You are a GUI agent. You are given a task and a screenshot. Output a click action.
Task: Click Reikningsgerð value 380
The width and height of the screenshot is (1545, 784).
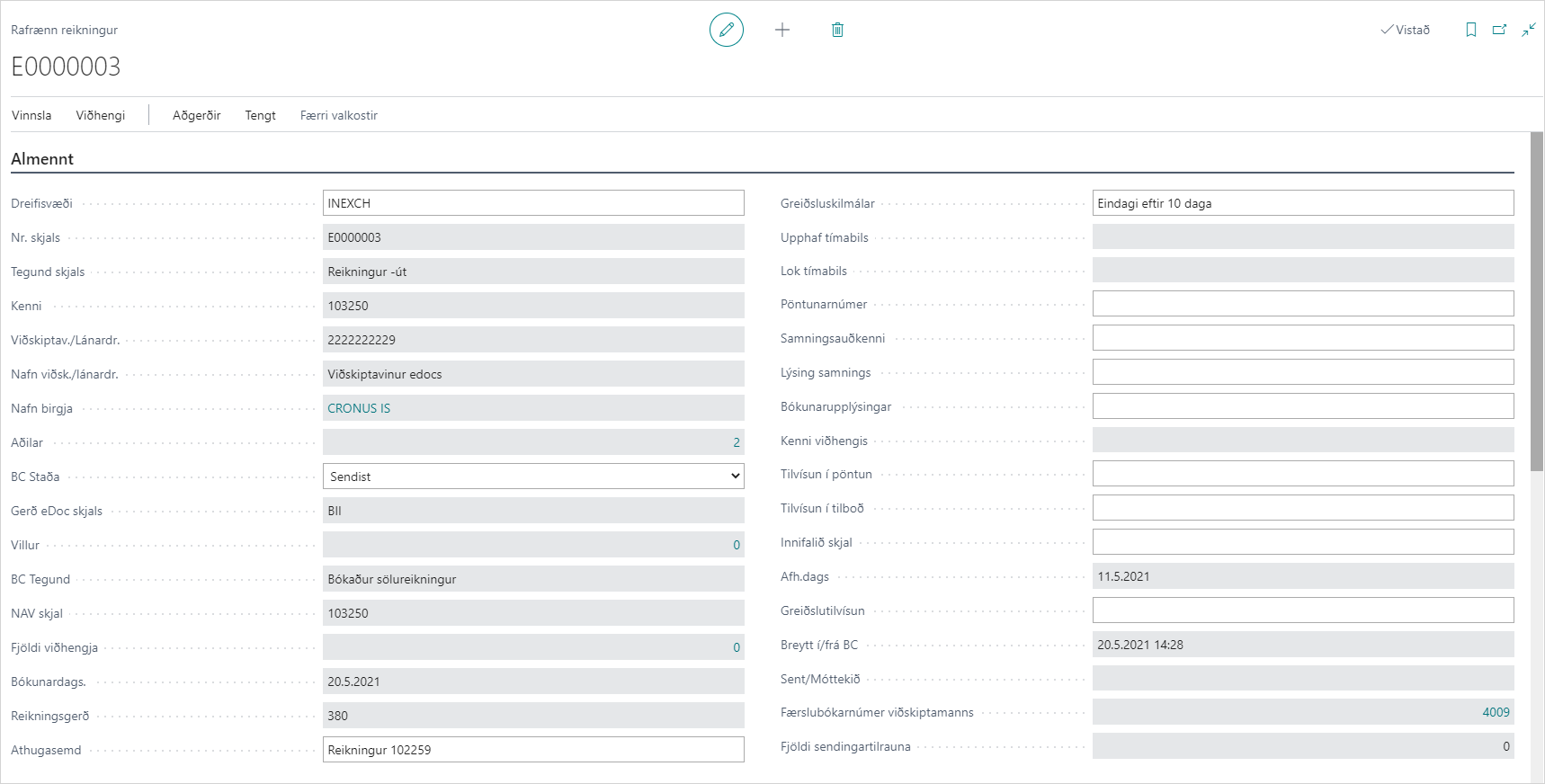tap(533, 716)
